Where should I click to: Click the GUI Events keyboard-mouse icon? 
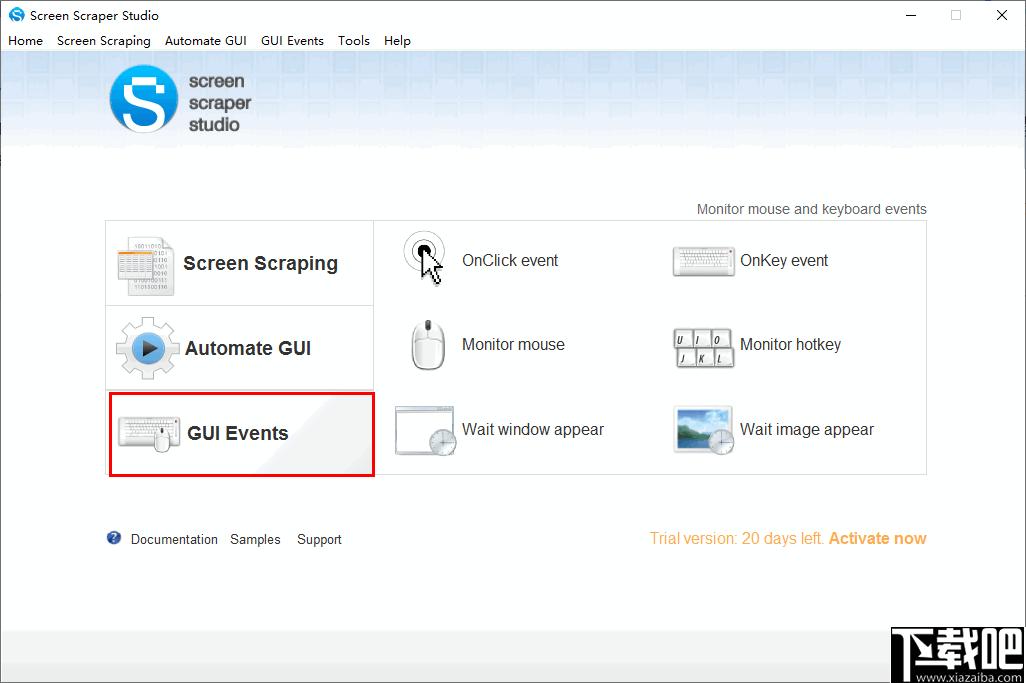(x=149, y=434)
